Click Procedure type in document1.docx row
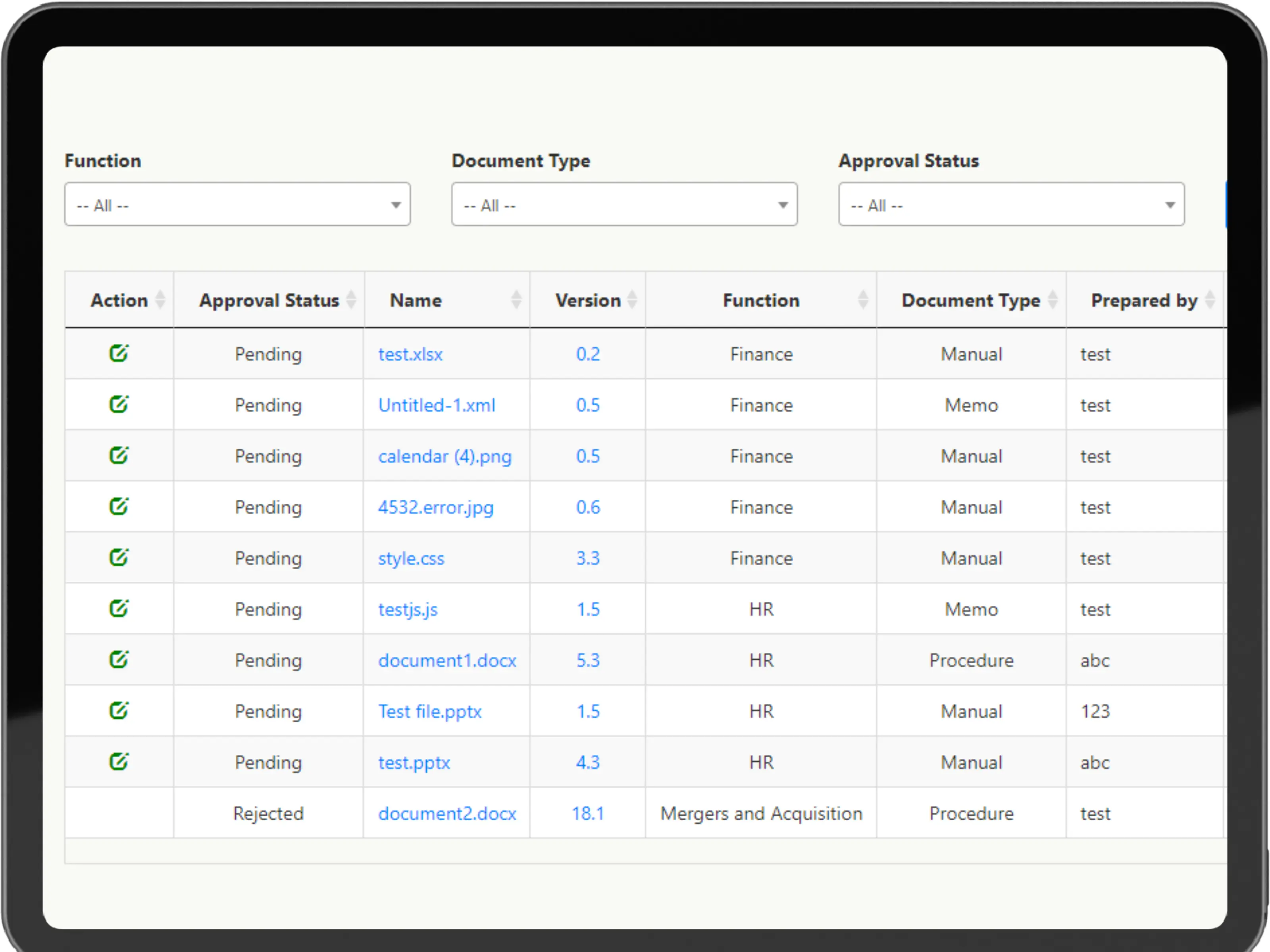The image size is (1270, 952). click(x=972, y=660)
